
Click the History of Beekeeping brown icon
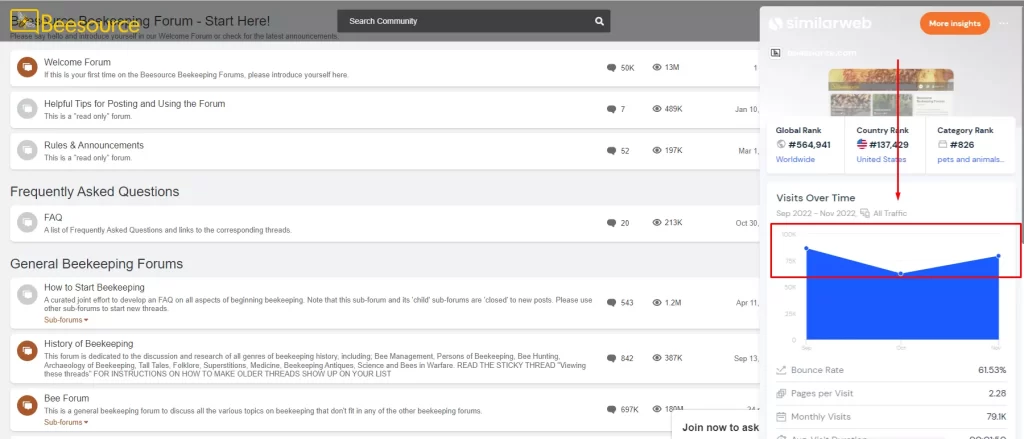coord(27,350)
